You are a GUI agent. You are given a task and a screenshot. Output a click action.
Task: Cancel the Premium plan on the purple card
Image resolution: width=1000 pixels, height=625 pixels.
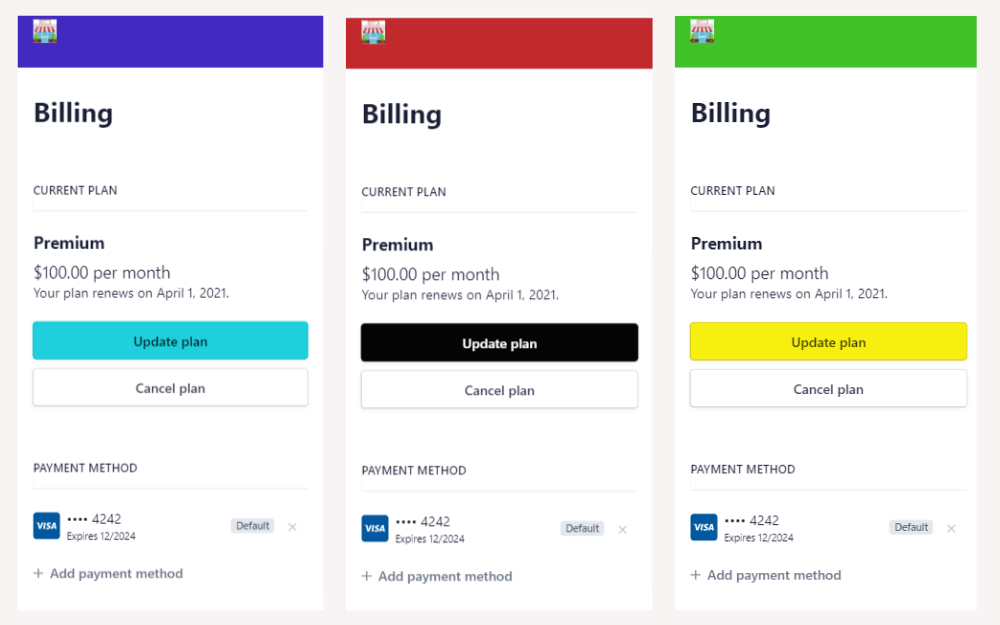170,389
